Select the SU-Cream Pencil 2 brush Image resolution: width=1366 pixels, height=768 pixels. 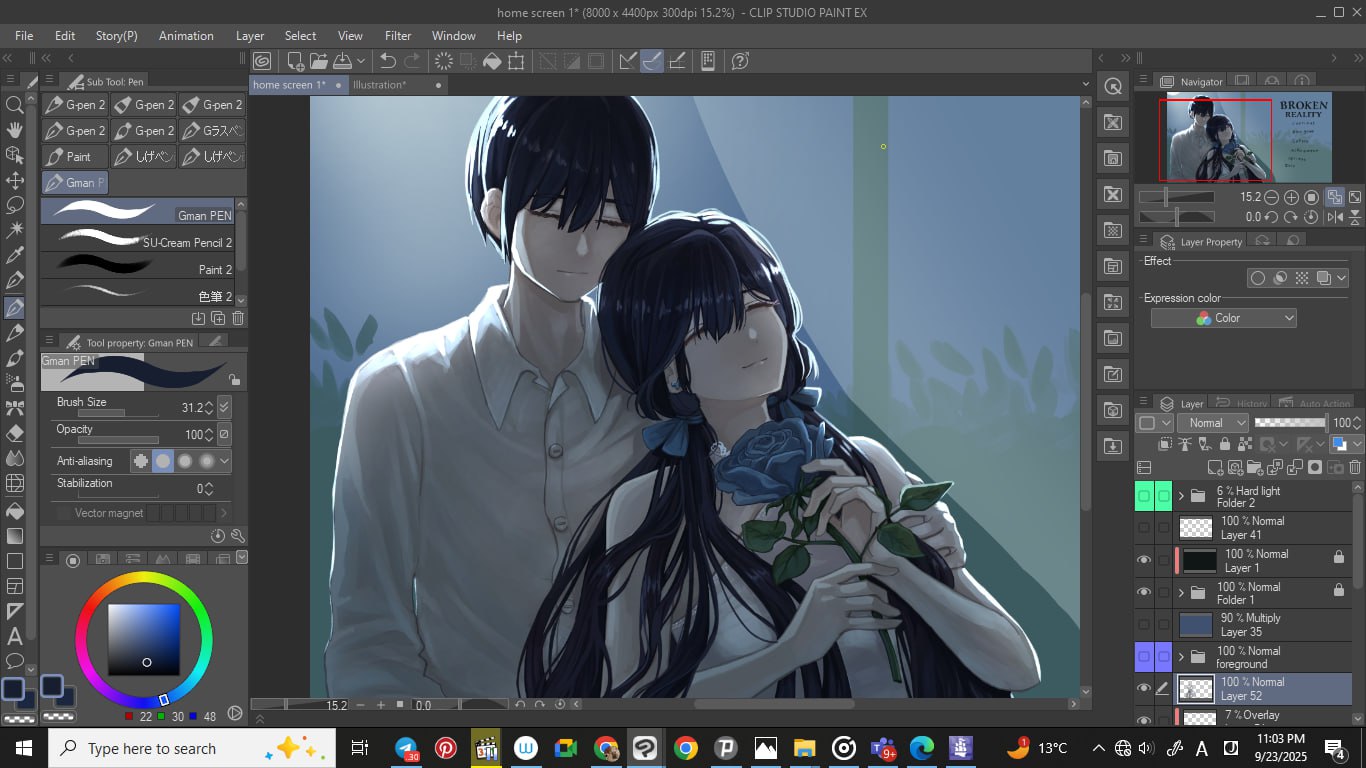pyautogui.click(x=140, y=241)
